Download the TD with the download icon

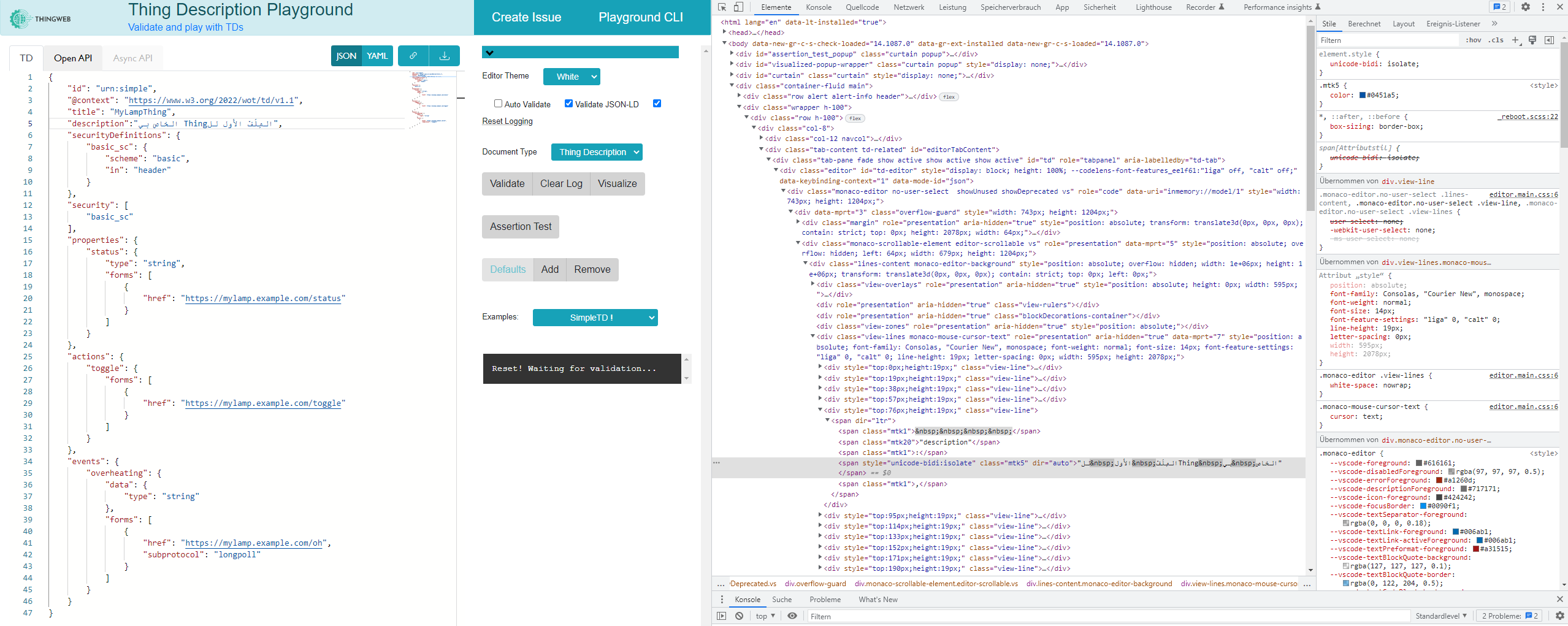coord(445,55)
